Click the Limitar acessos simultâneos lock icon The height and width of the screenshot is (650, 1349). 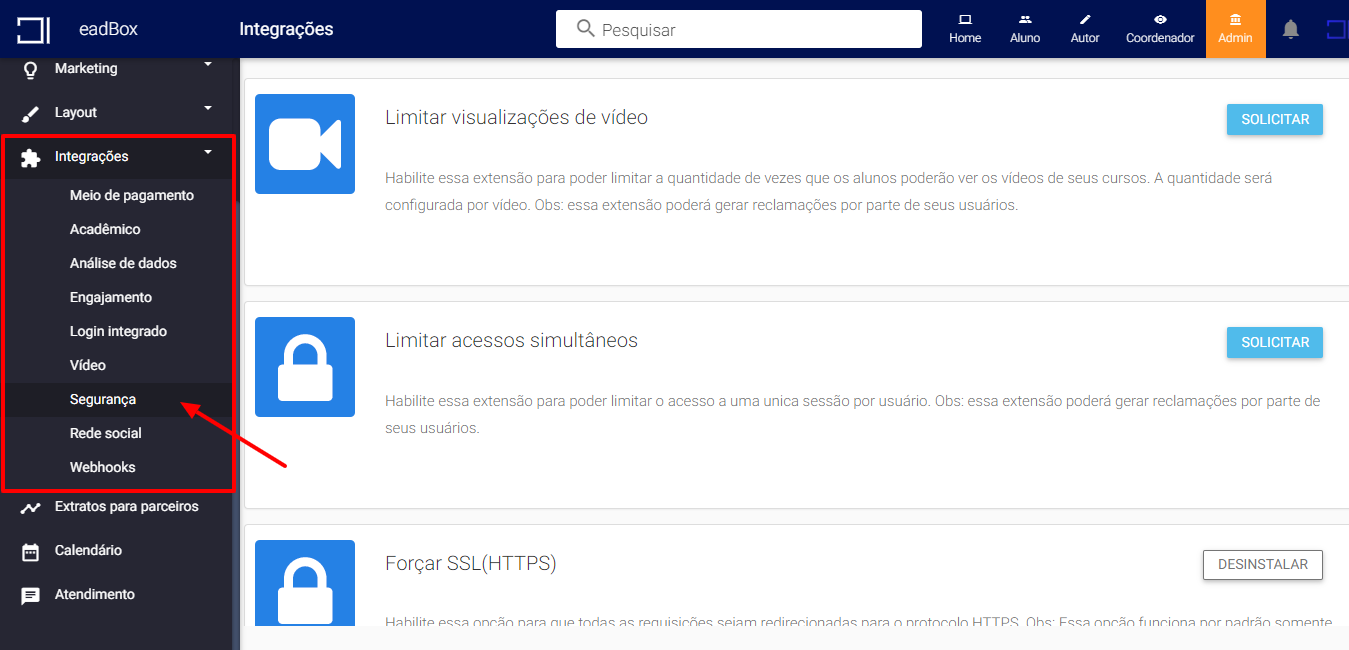point(305,367)
